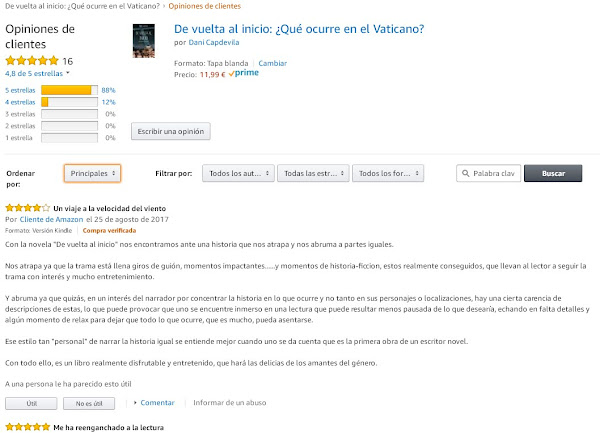Expand comments arrow next to Comentar
This screenshot has height=433, width=600.
135,402
